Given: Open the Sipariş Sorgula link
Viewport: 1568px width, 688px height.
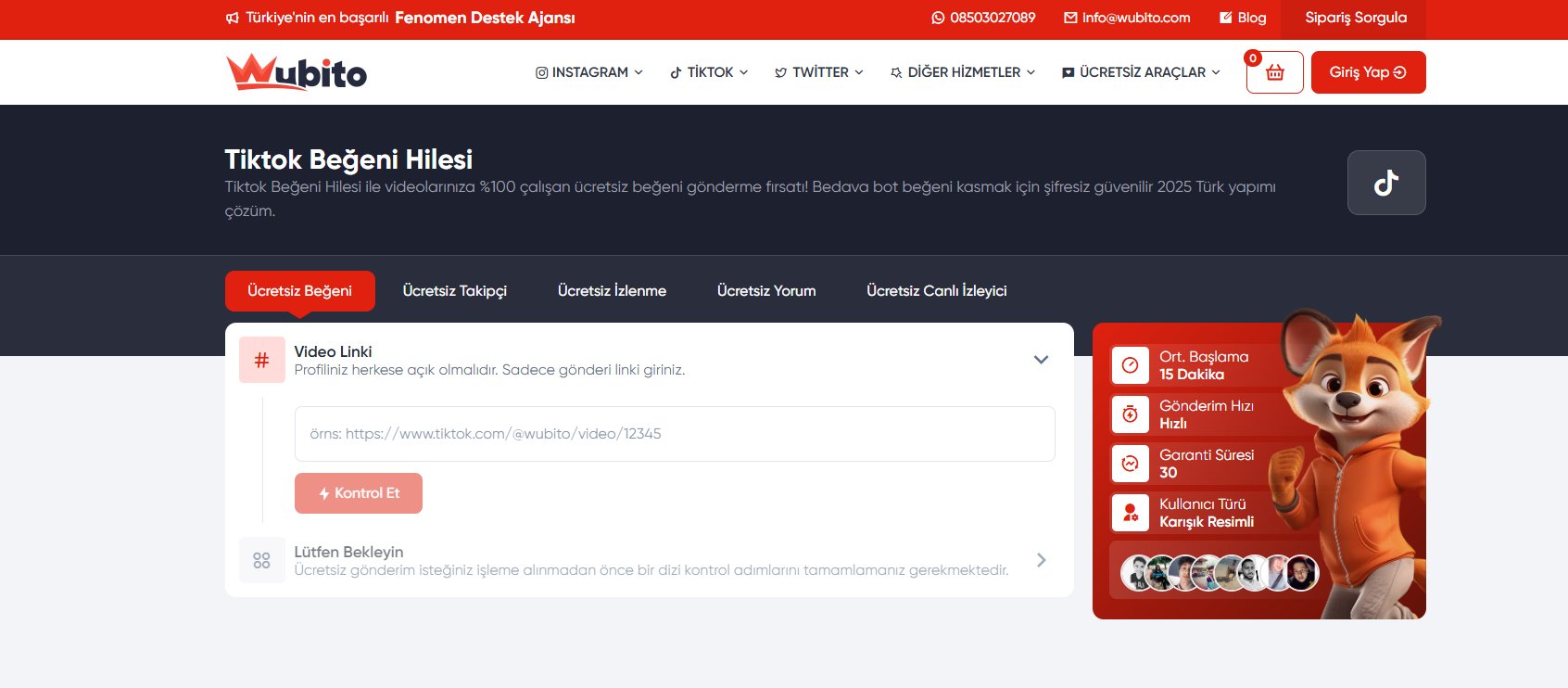Looking at the screenshot, I should coord(1355,18).
